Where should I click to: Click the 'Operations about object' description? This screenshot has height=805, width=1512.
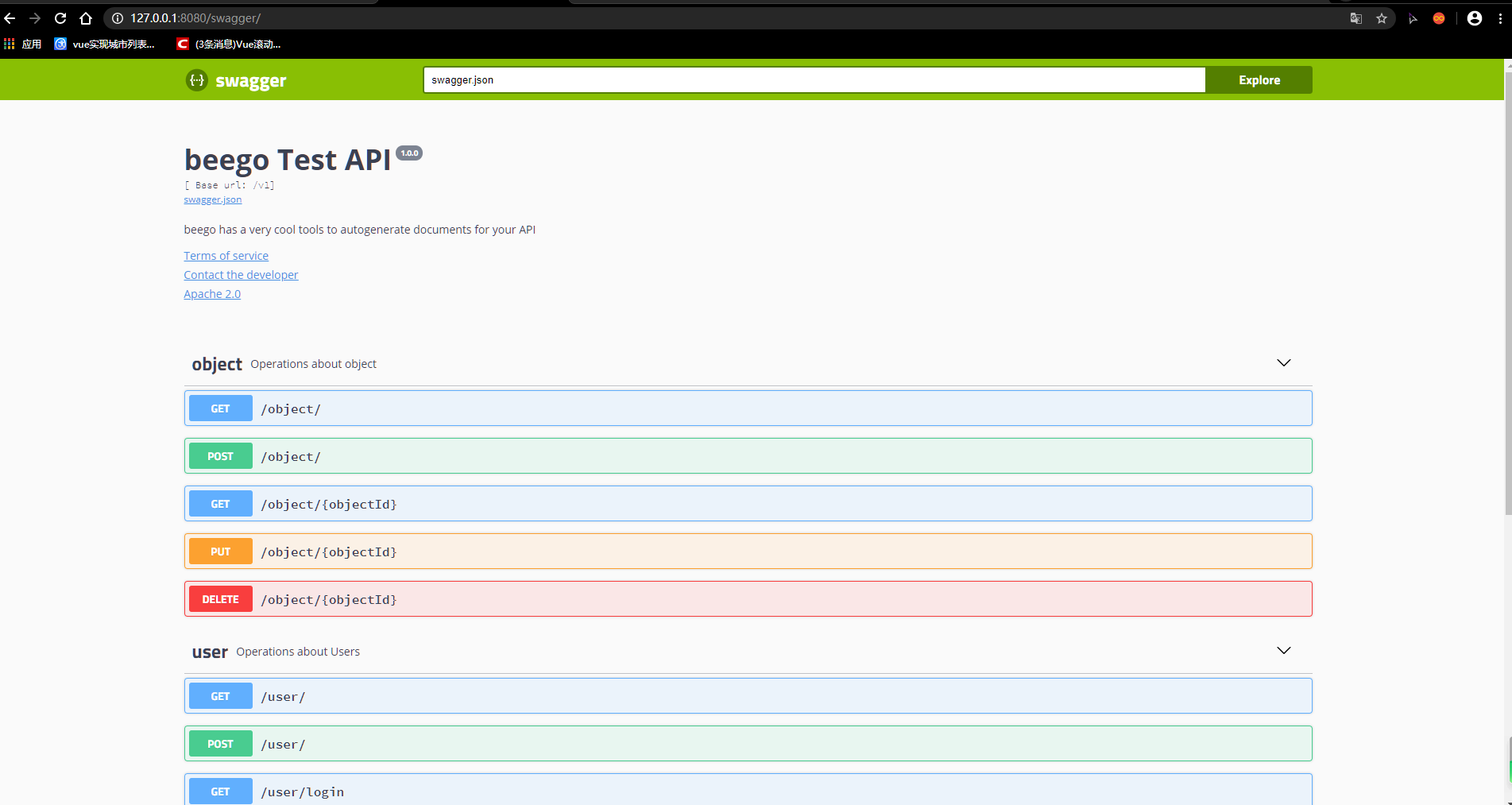tap(314, 364)
